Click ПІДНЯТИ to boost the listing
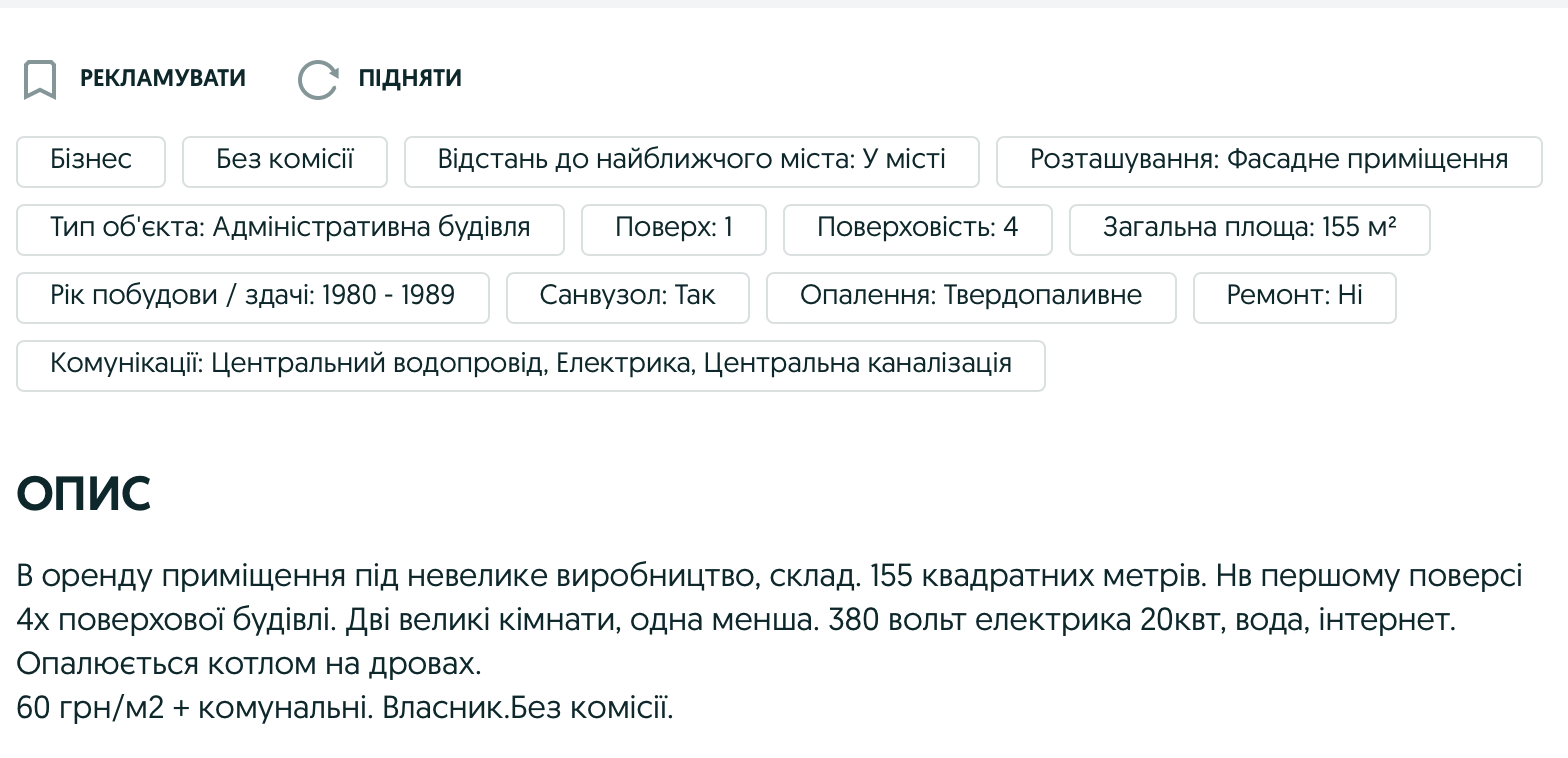Screen dimensions: 1568x758 click(411, 78)
